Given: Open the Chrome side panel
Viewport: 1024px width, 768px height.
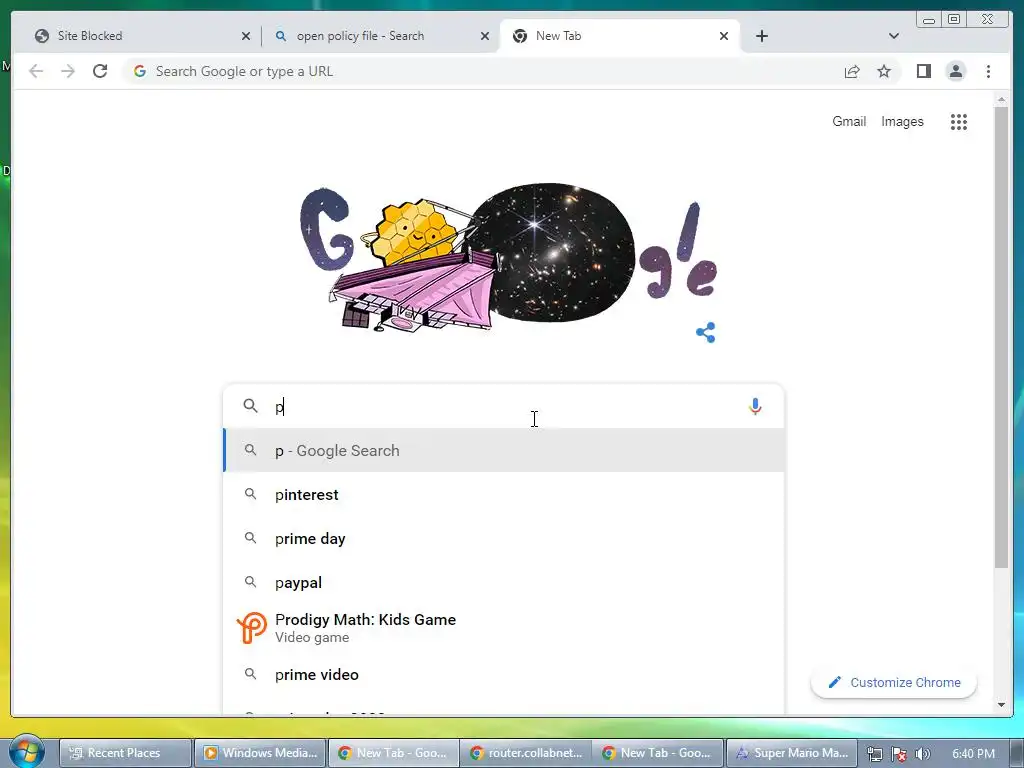Looking at the screenshot, I should pyautogui.click(x=923, y=71).
